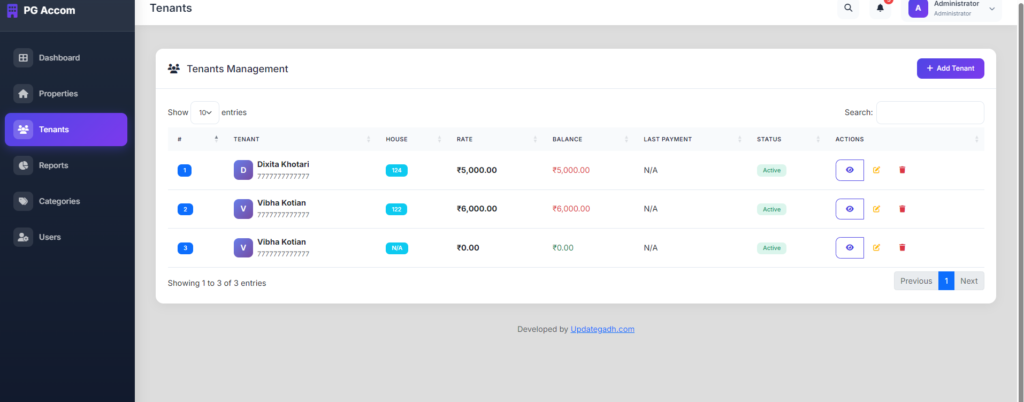Image resolution: width=1024 pixels, height=402 pixels.
Task: Click the V avatar in row 2
Action: click(x=243, y=209)
